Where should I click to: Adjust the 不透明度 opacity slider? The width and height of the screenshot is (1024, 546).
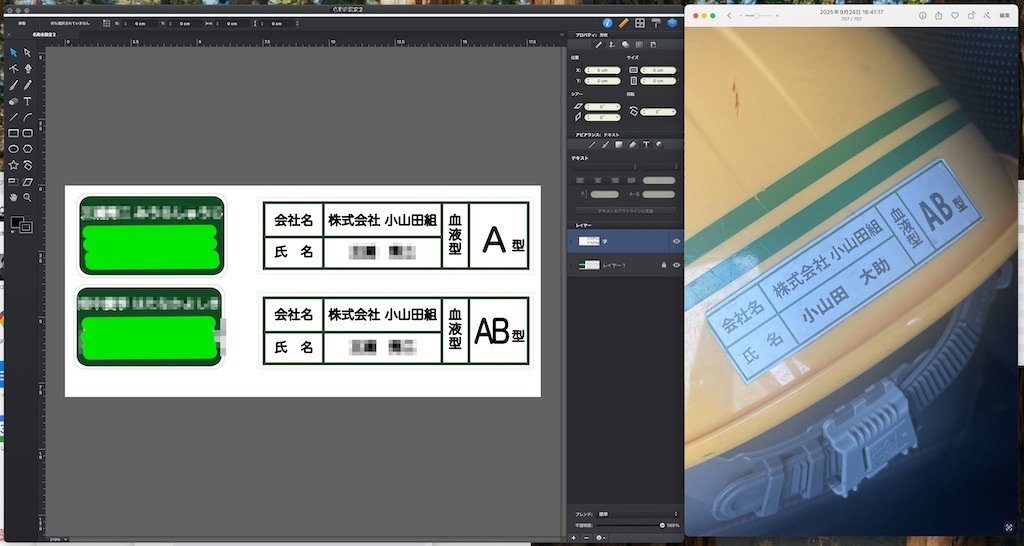(630, 525)
